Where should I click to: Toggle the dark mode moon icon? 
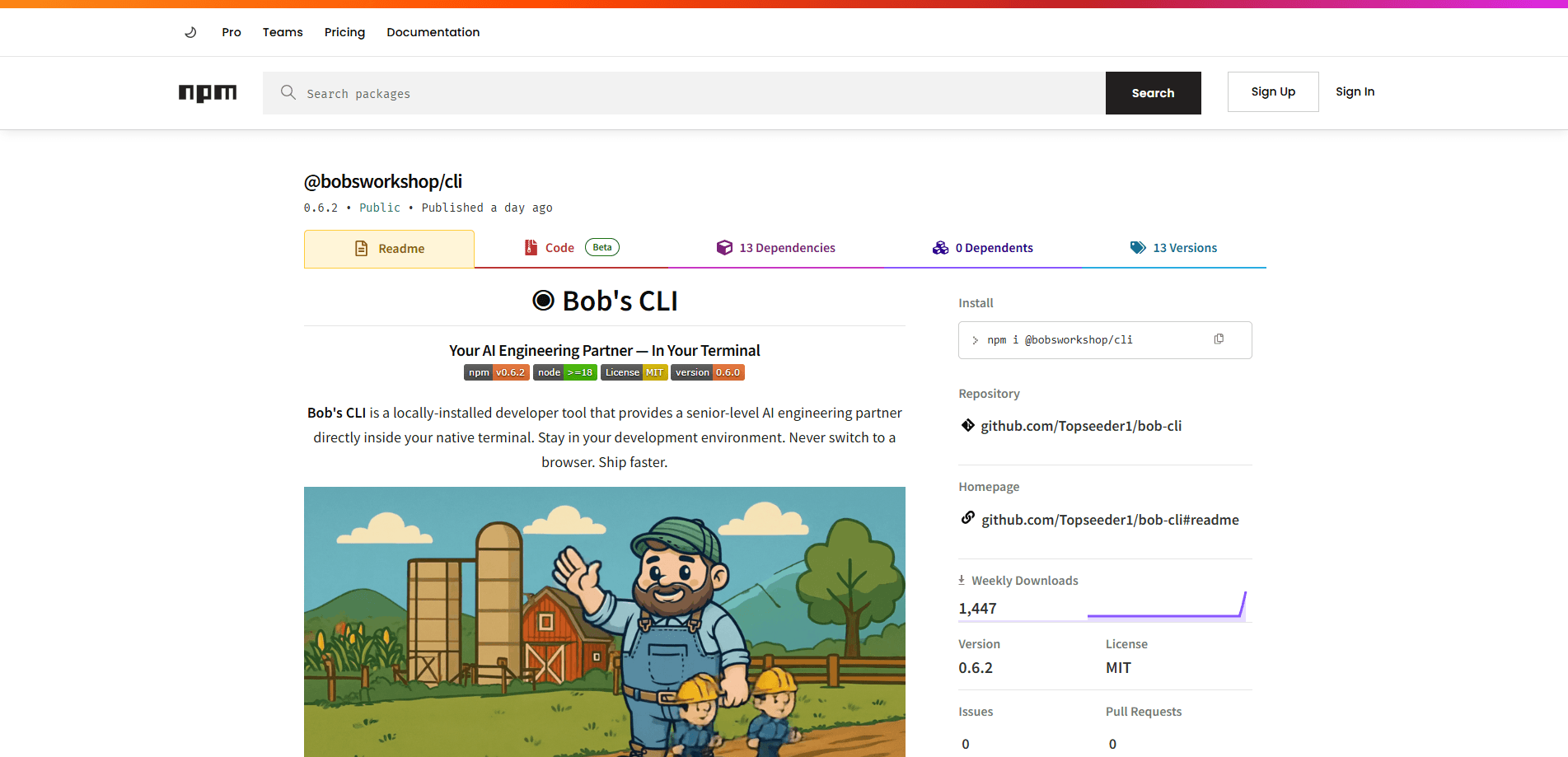click(190, 32)
